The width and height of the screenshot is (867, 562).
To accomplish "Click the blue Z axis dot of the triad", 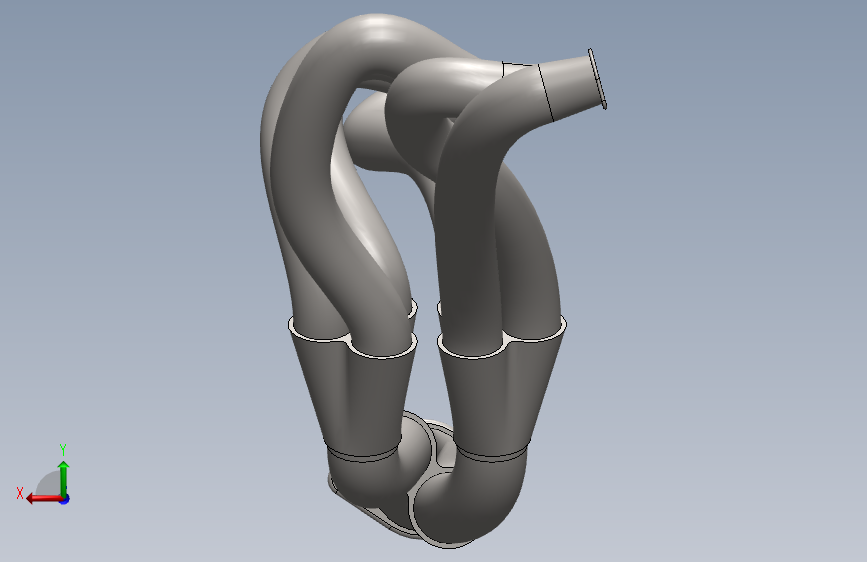I will pyautogui.click(x=65, y=499).
